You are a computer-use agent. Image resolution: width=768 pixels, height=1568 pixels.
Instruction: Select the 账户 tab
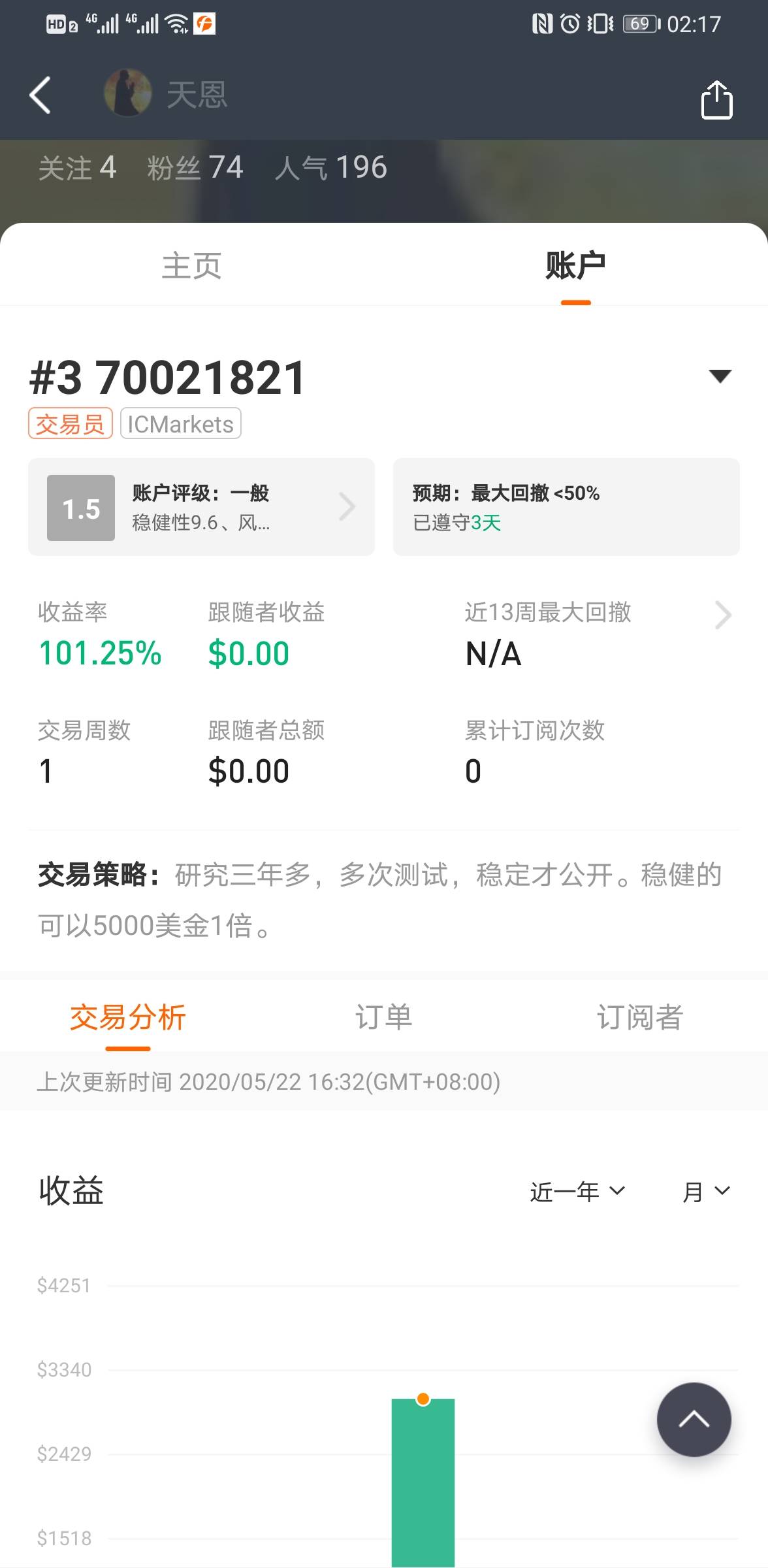click(575, 266)
